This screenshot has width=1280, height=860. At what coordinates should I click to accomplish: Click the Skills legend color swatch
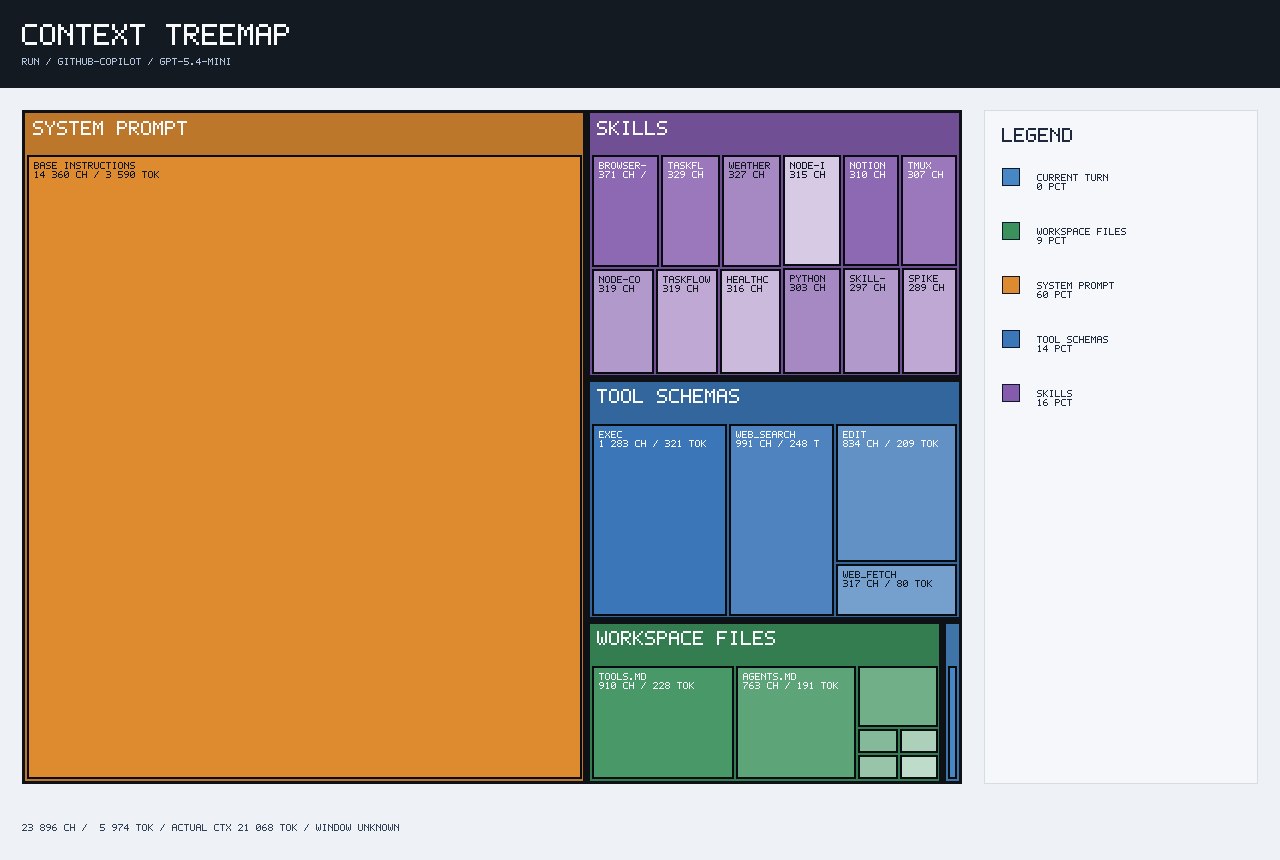[1011, 393]
